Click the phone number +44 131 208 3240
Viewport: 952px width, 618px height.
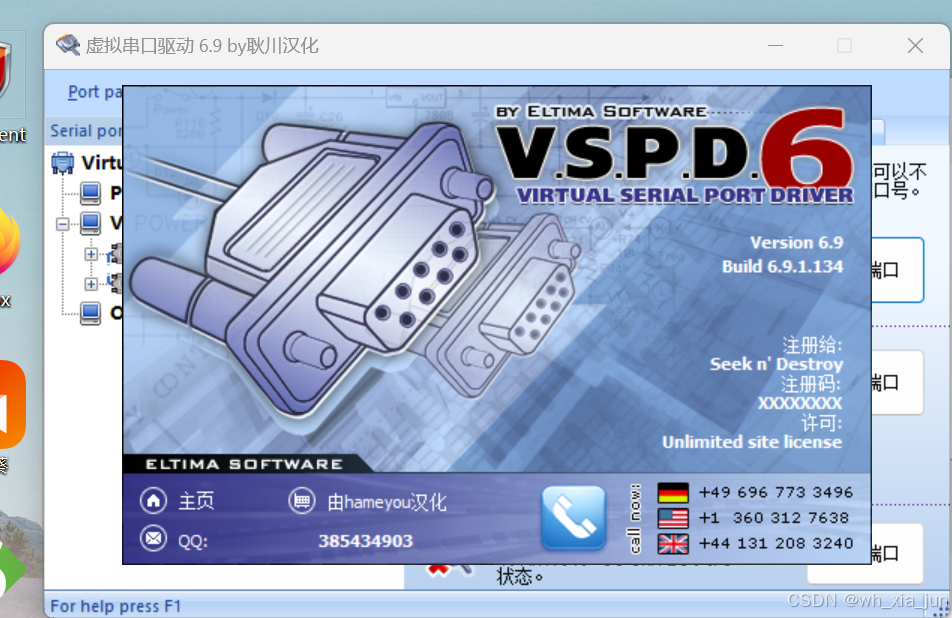click(776, 543)
